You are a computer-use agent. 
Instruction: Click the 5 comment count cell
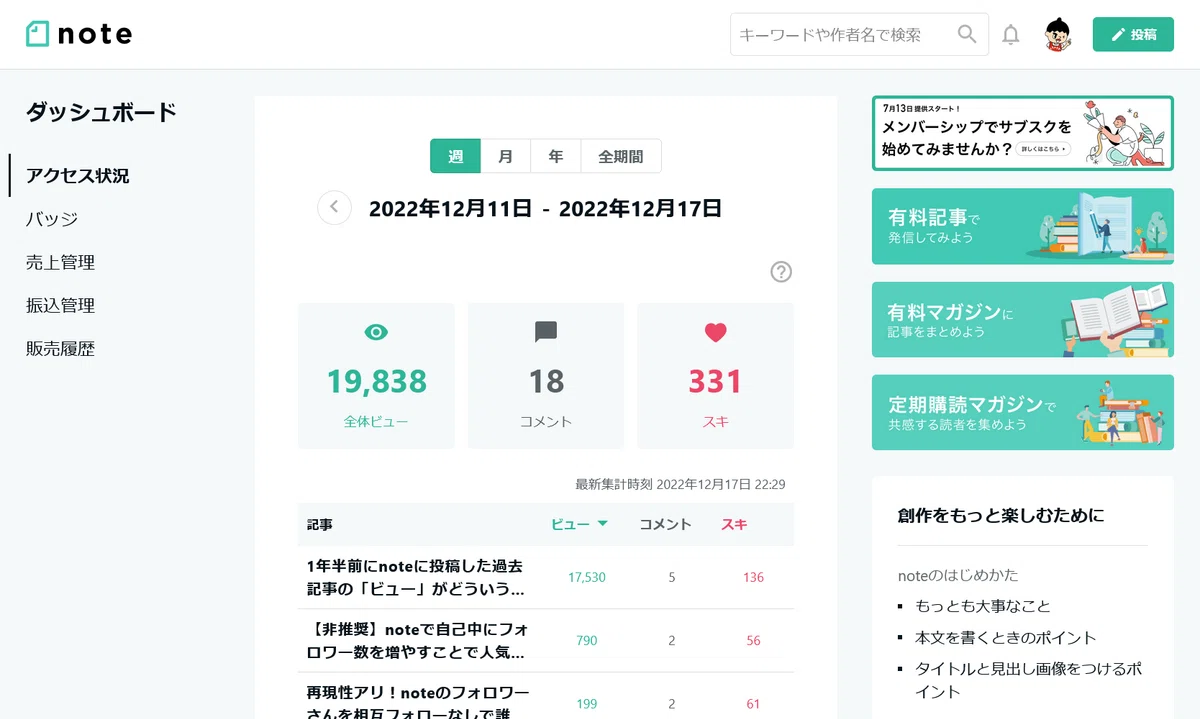pos(672,577)
